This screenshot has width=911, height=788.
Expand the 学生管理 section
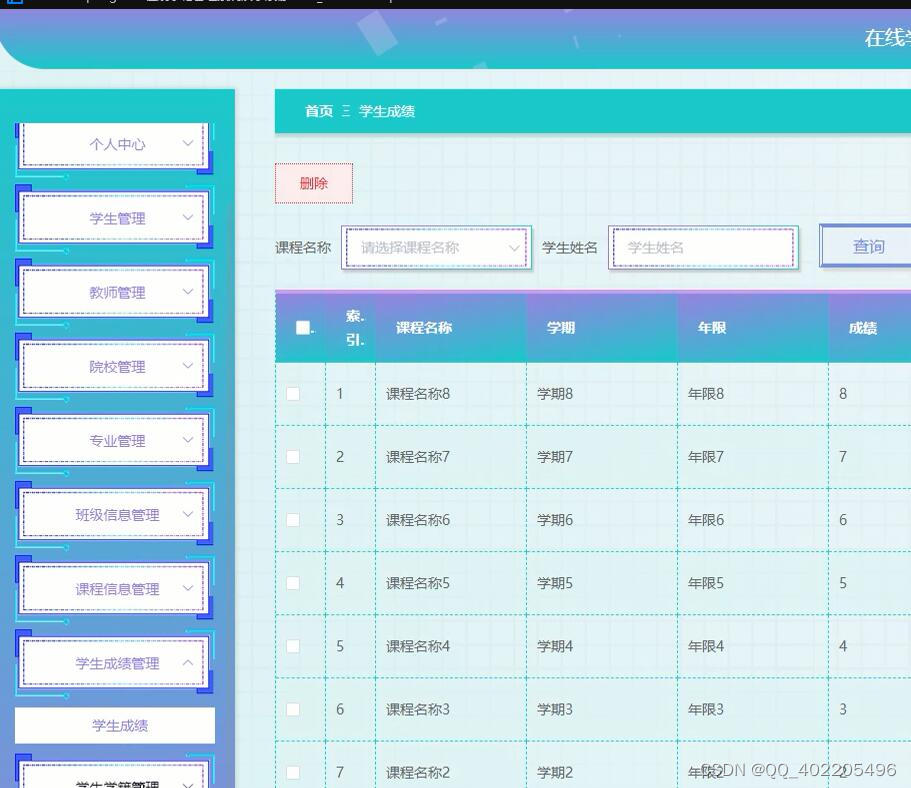(112, 218)
